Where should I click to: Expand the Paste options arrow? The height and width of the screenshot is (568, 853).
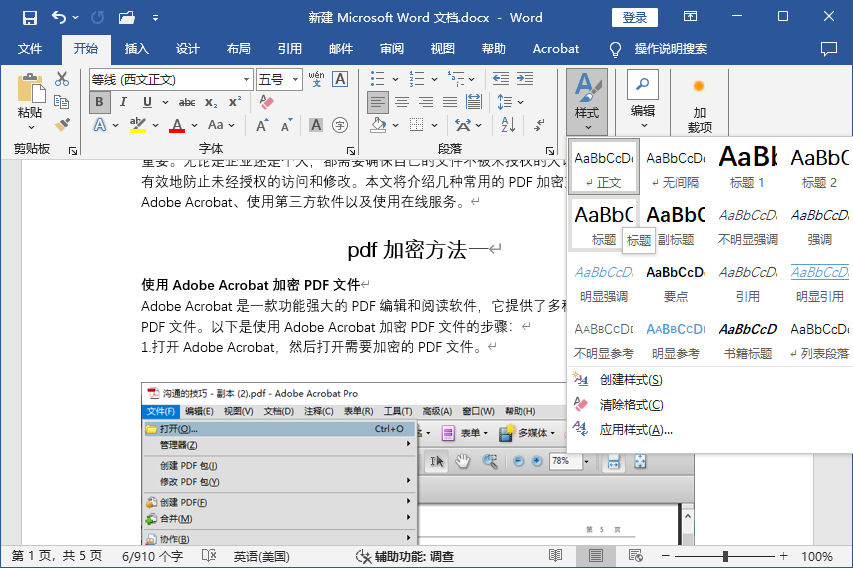31,127
